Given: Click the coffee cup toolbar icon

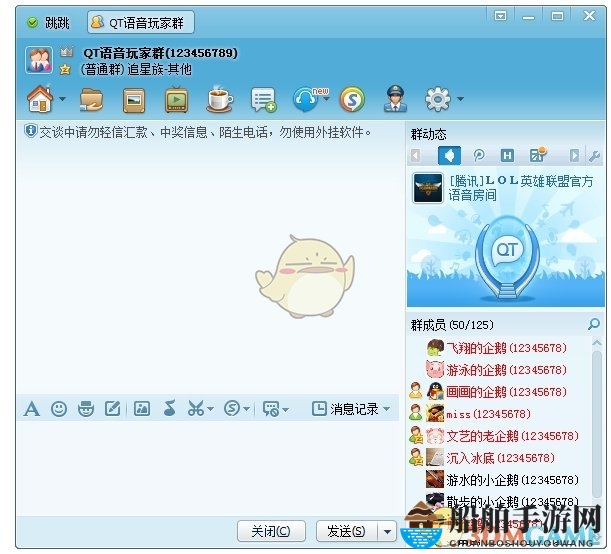Looking at the screenshot, I should tap(220, 99).
